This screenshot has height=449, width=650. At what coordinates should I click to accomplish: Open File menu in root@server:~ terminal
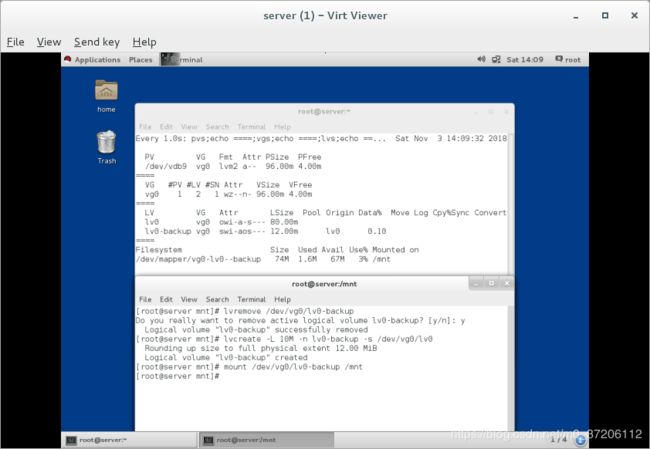click(145, 126)
